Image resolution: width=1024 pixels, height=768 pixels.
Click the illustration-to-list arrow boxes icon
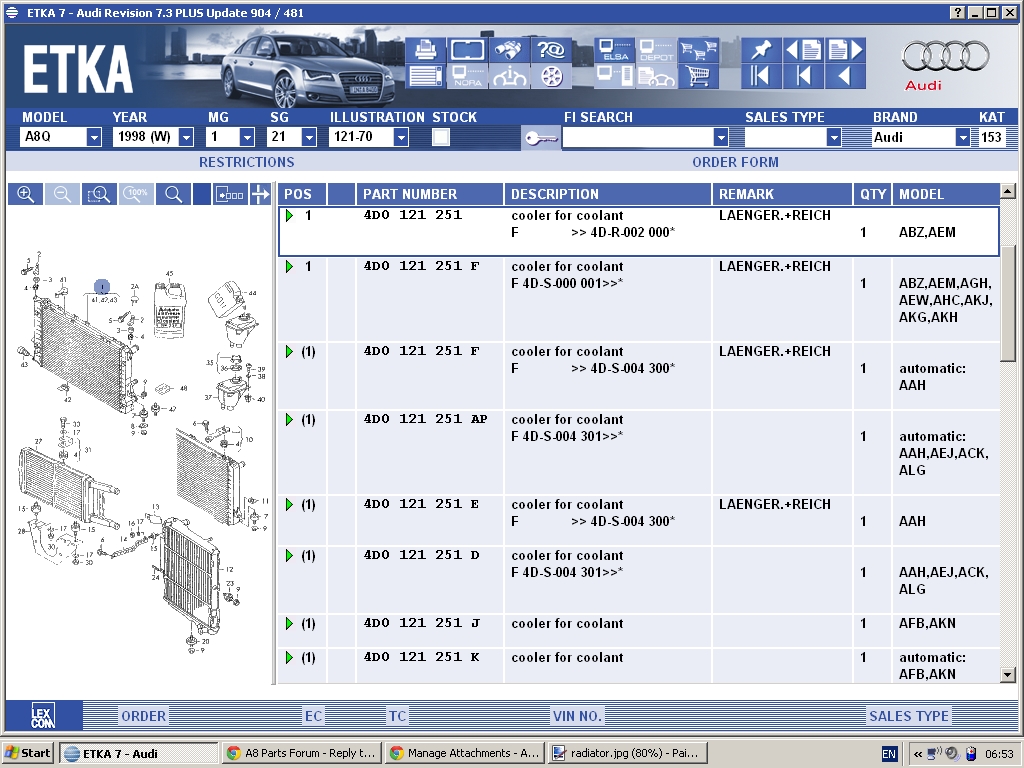pos(229,194)
